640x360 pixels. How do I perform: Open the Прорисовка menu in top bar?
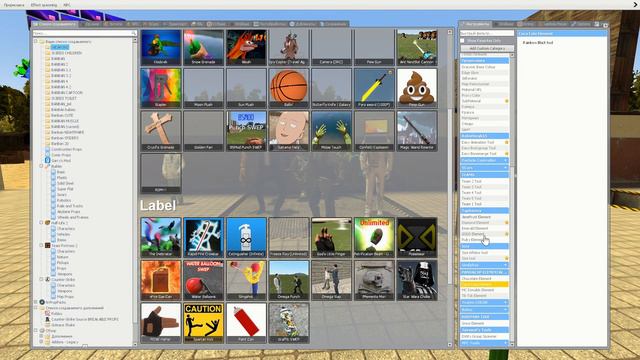(14, 5)
